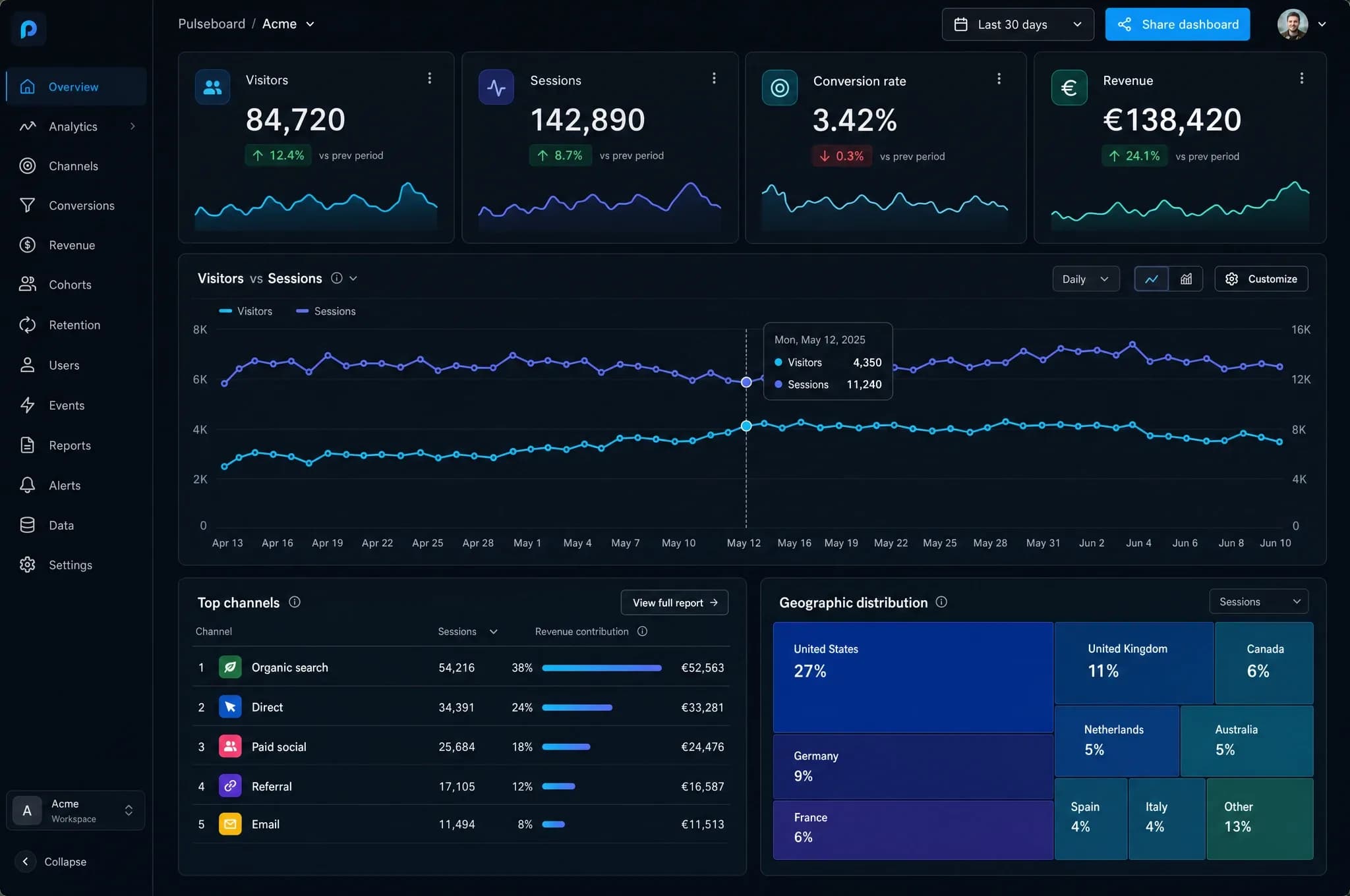Open the Sessions card options menu

(714, 78)
